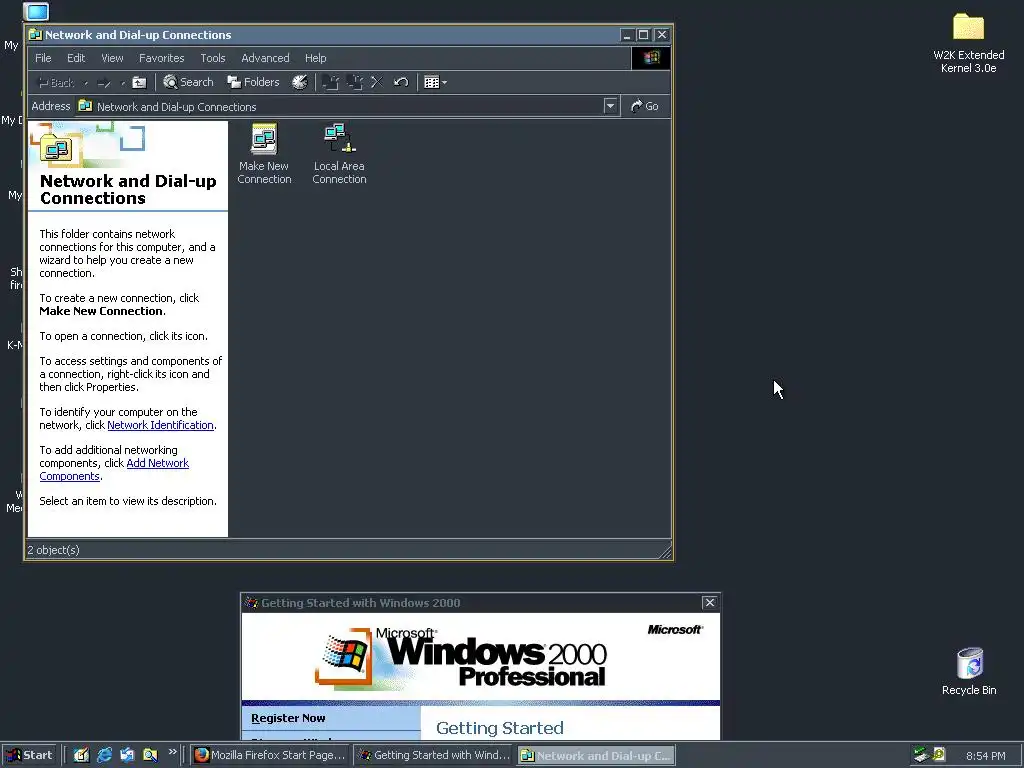Click the Delete X toolbar icon
The height and width of the screenshot is (768, 1024).
point(377,82)
